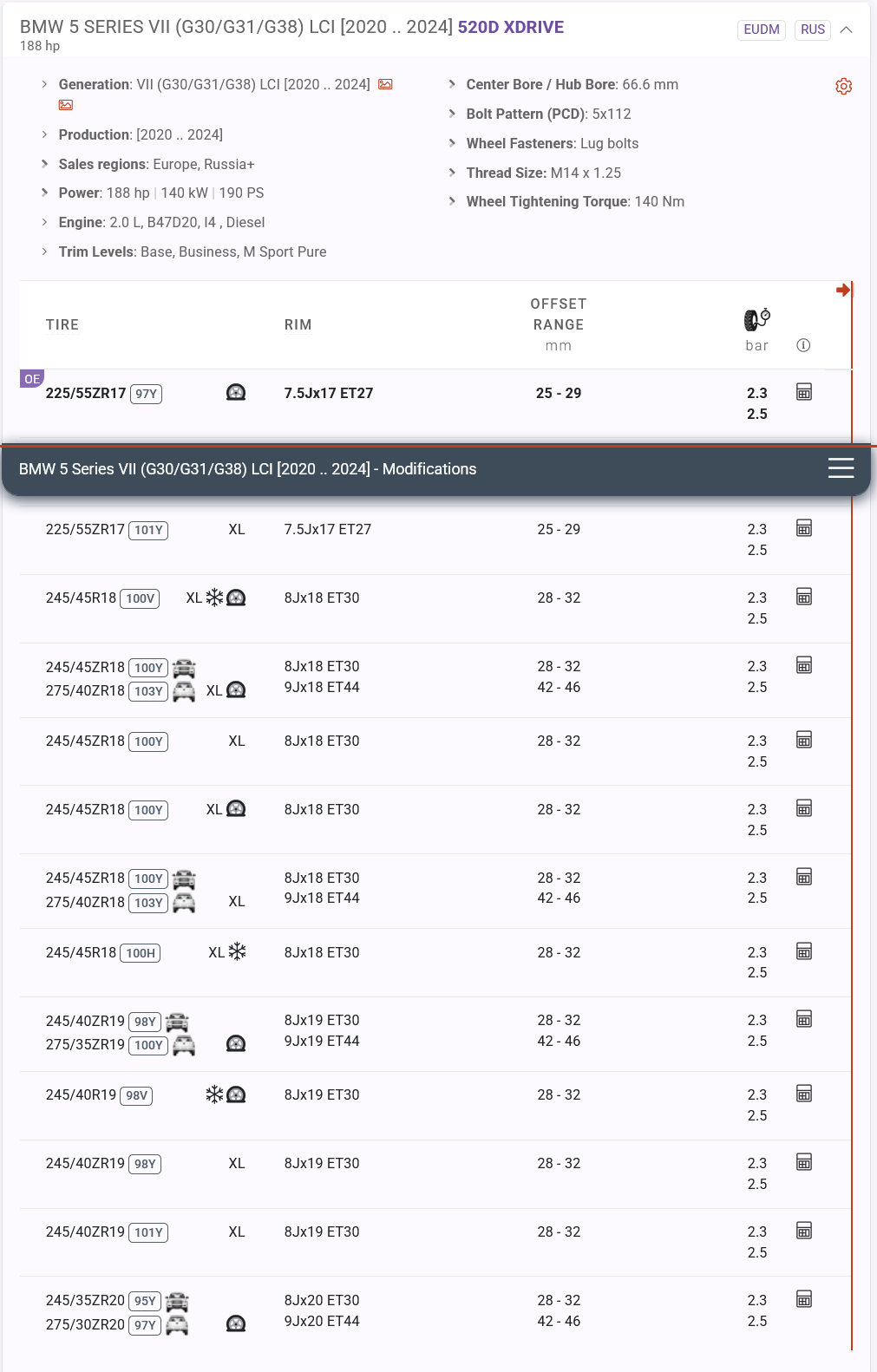
Task: Expand the Generation detail chevron
Action: click(x=44, y=84)
